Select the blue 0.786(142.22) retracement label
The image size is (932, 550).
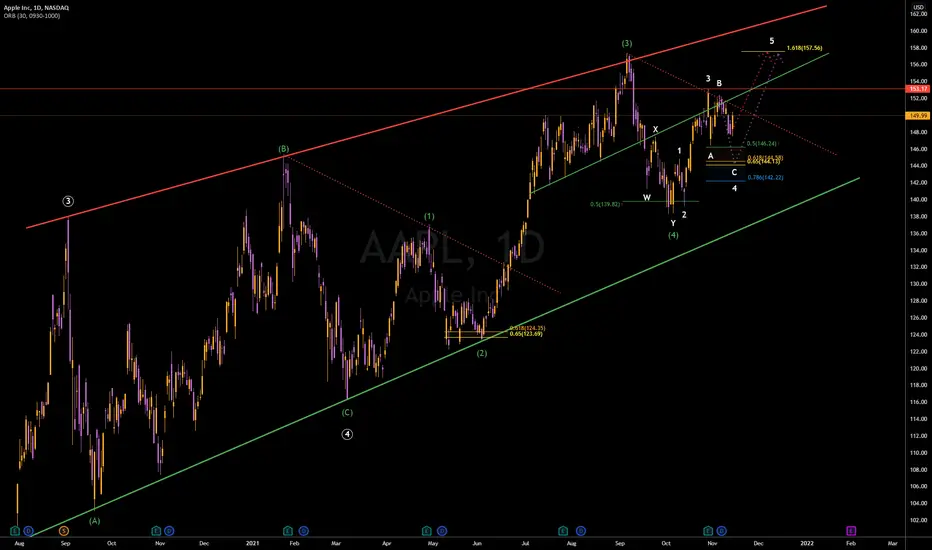click(x=766, y=177)
